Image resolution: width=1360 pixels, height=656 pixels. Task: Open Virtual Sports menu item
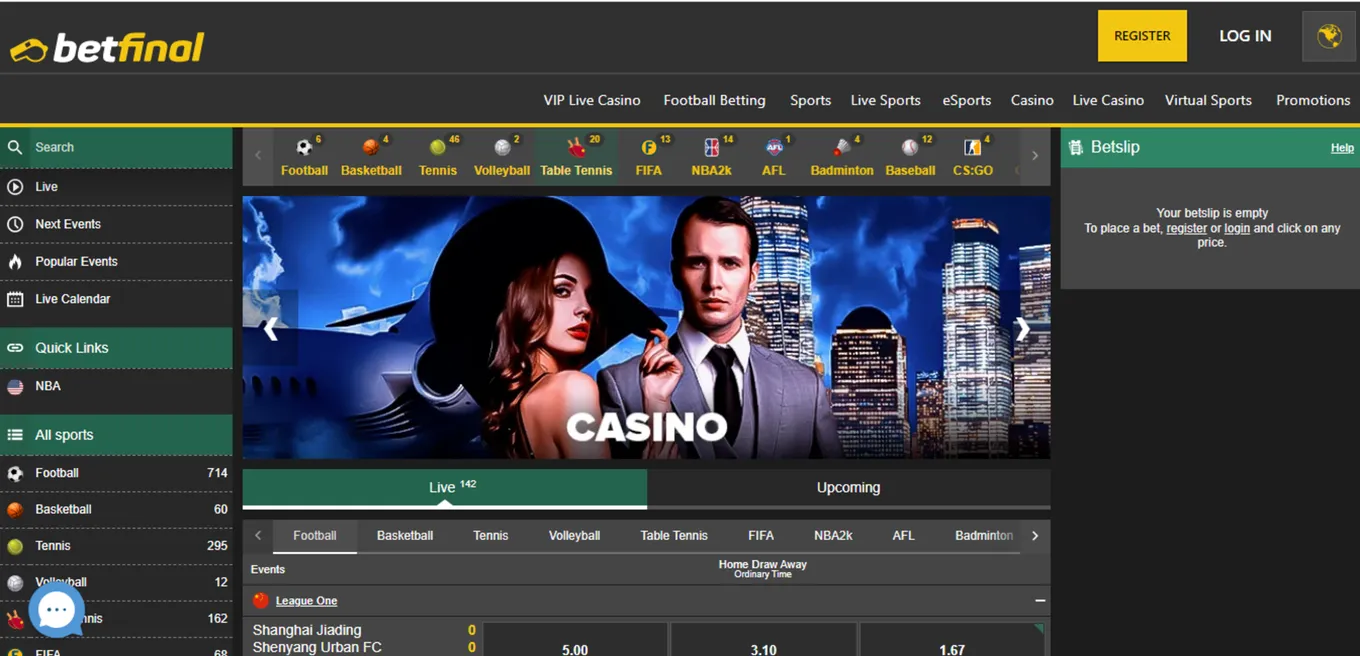pyautogui.click(x=1208, y=100)
